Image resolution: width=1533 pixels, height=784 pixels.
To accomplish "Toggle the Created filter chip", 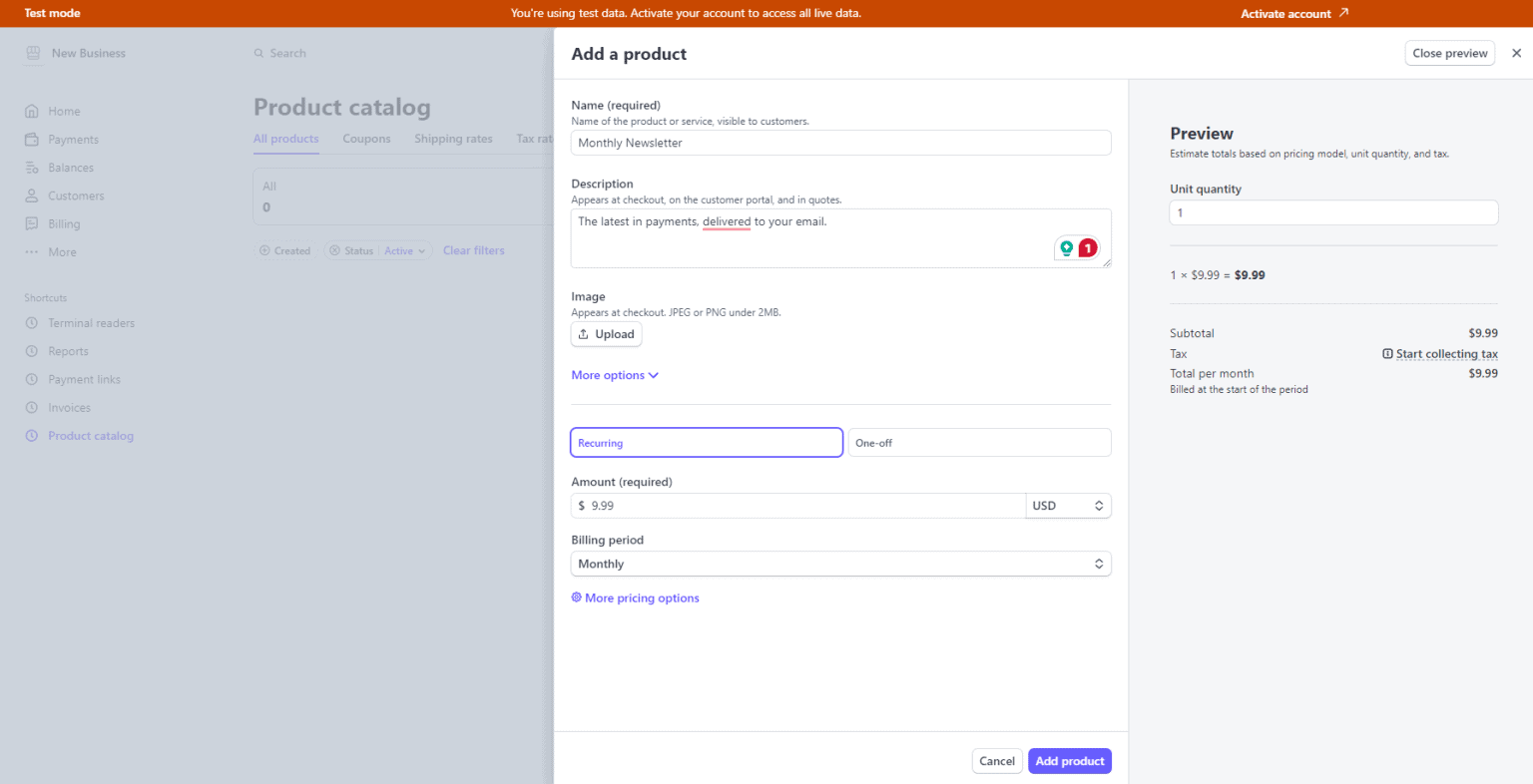I will click(x=284, y=250).
